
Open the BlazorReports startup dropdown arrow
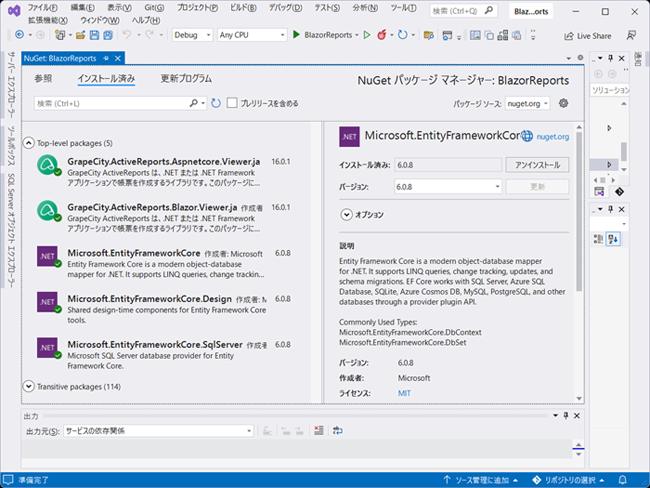(357, 35)
